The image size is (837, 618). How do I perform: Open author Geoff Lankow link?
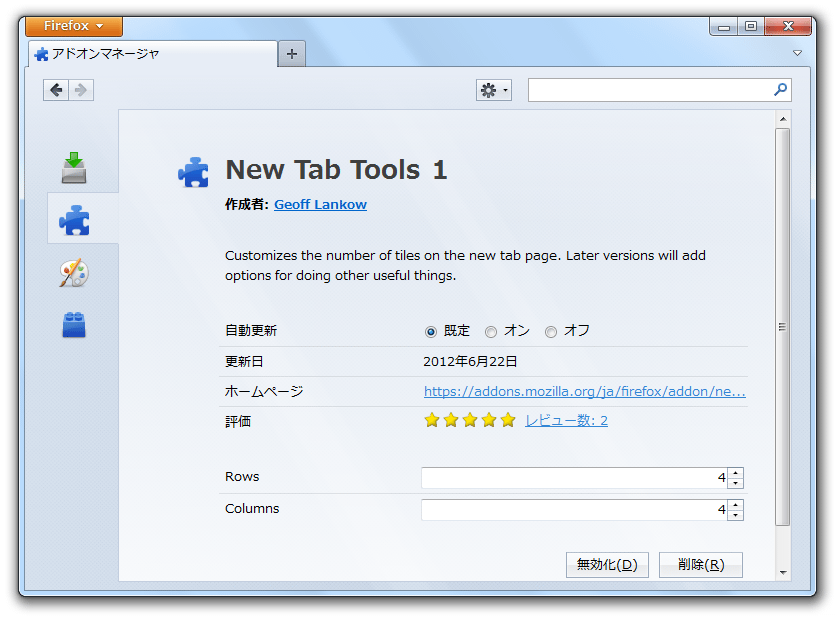(320, 205)
